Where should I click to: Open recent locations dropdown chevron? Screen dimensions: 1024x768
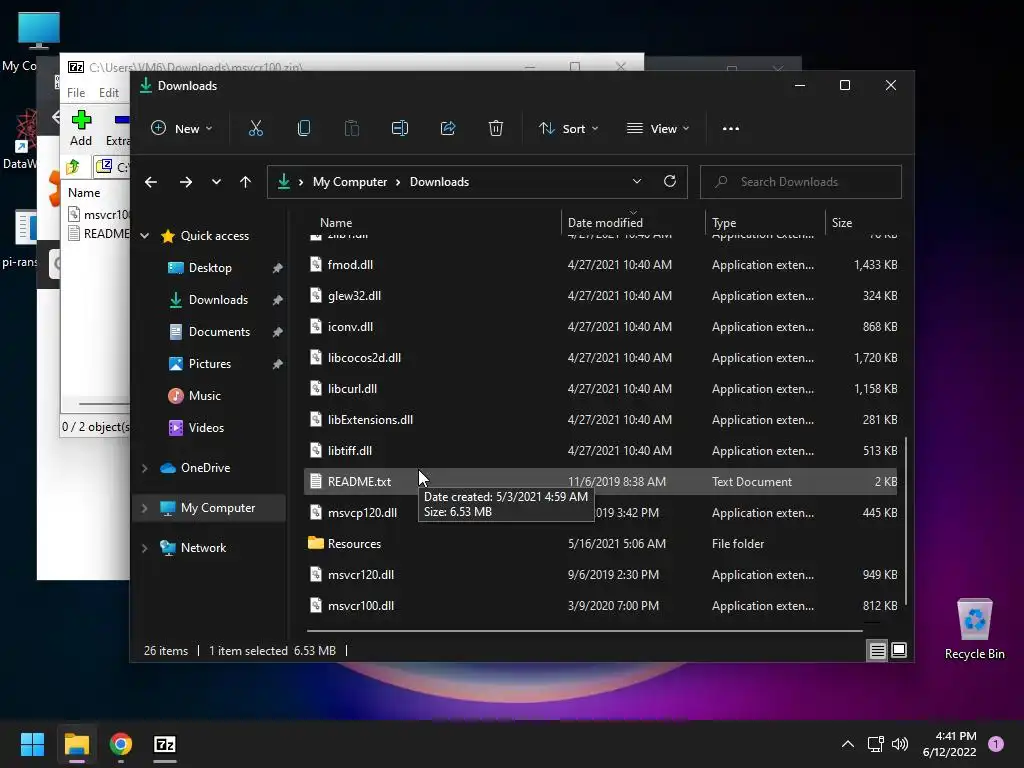[216, 182]
